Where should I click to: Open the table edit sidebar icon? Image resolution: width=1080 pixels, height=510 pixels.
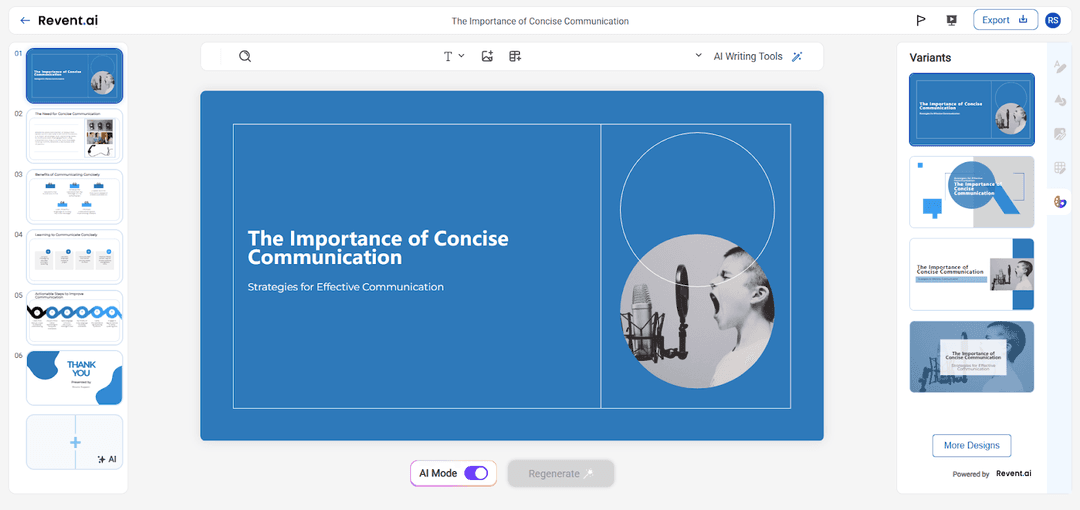[x=1059, y=167]
